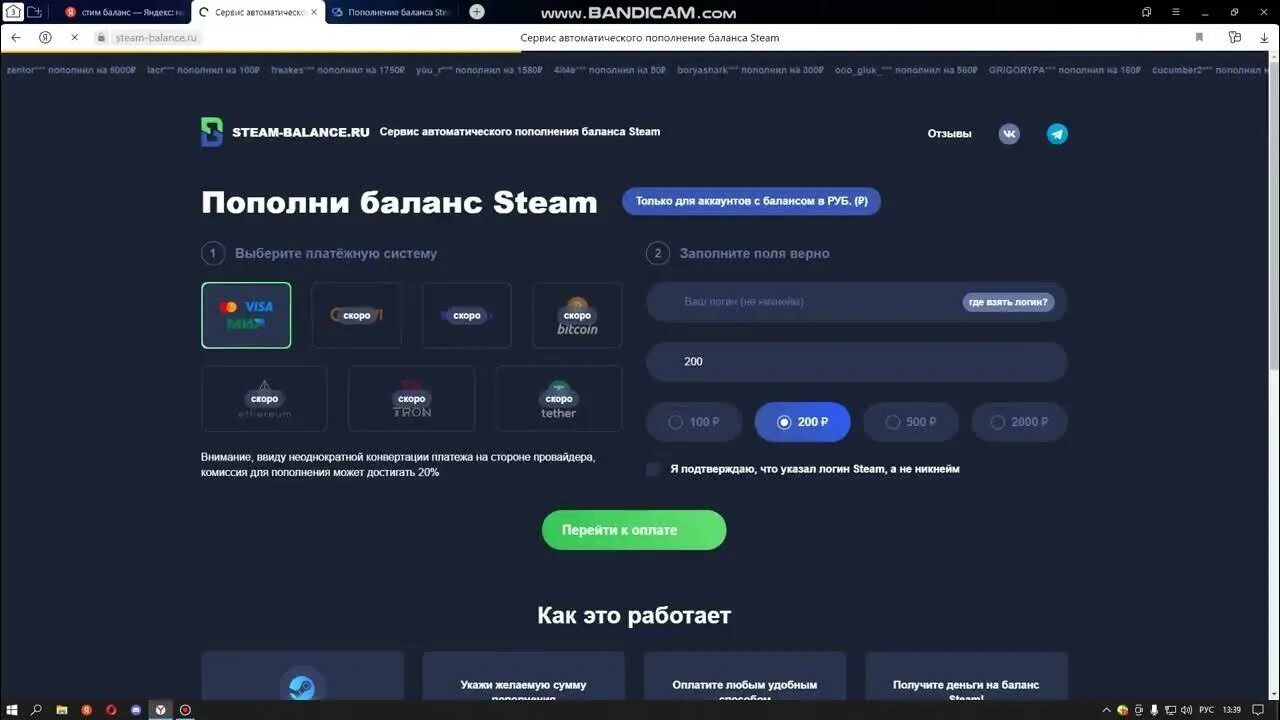The width and height of the screenshot is (1280, 720).
Task: Select the second payment tile marked скоро
Action: click(357, 315)
